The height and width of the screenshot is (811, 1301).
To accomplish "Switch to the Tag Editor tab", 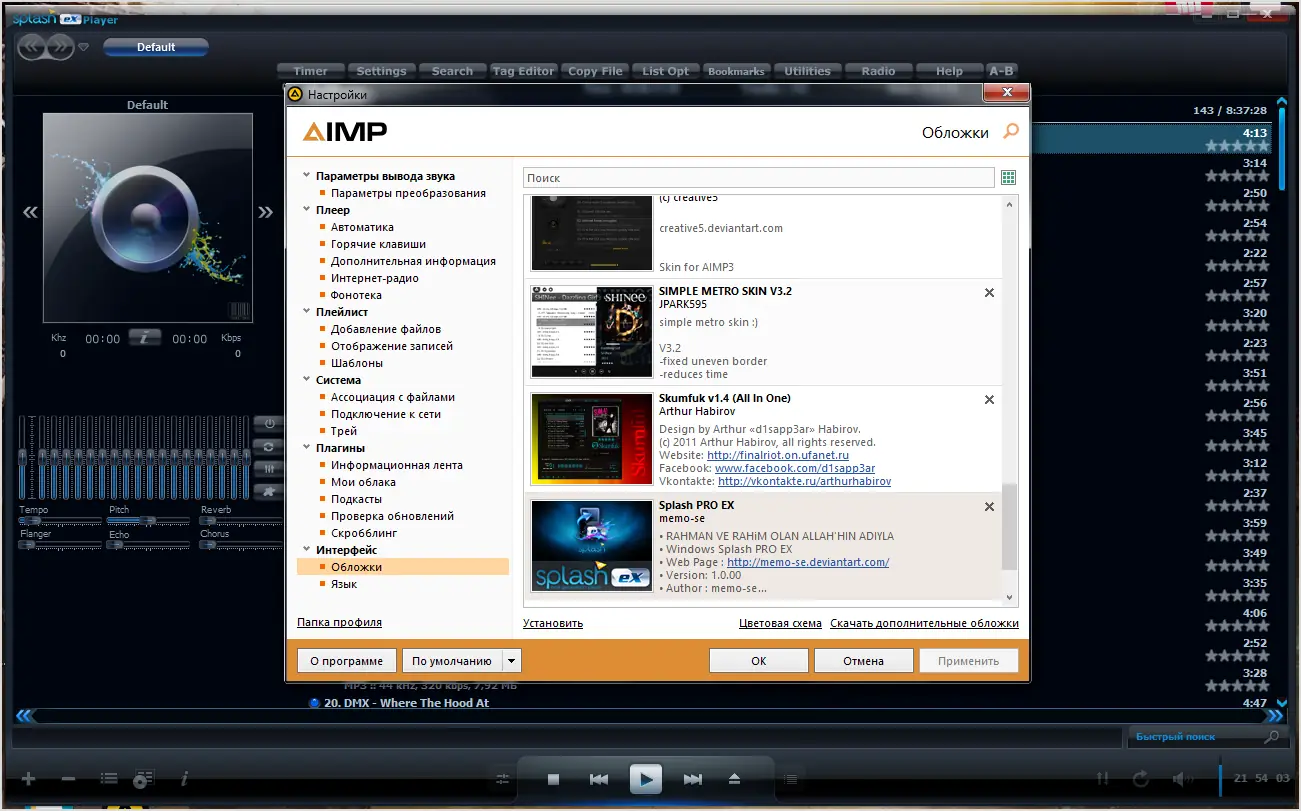I will click(523, 71).
